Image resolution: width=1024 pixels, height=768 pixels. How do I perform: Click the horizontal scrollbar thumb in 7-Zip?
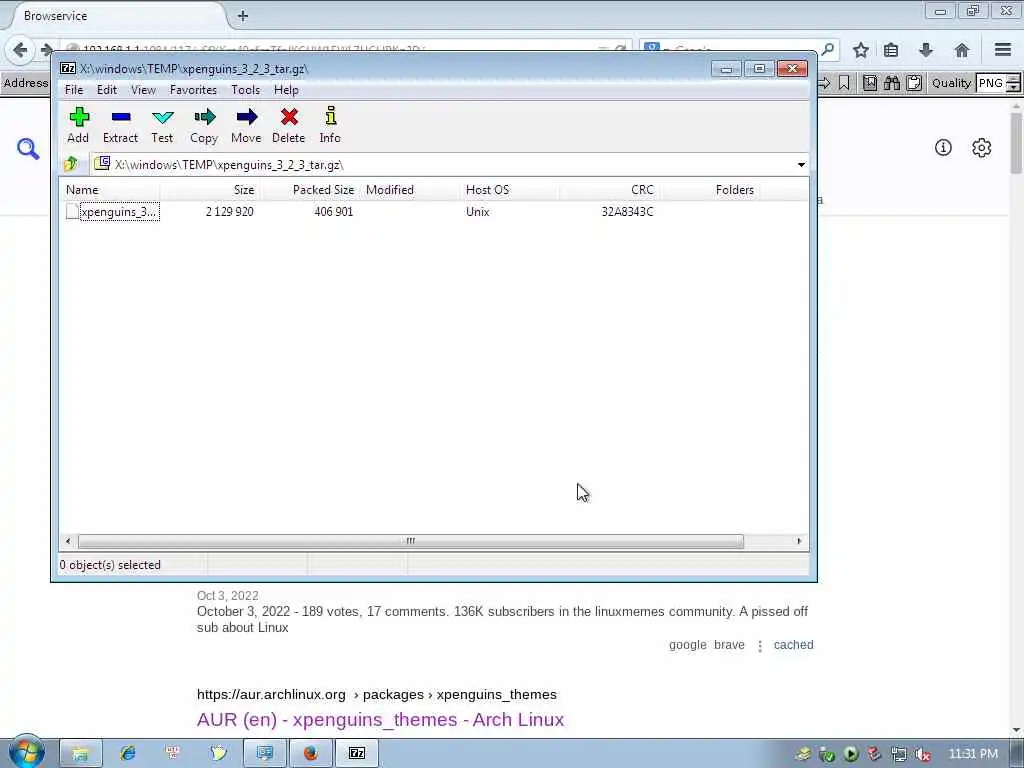click(x=411, y=541)
